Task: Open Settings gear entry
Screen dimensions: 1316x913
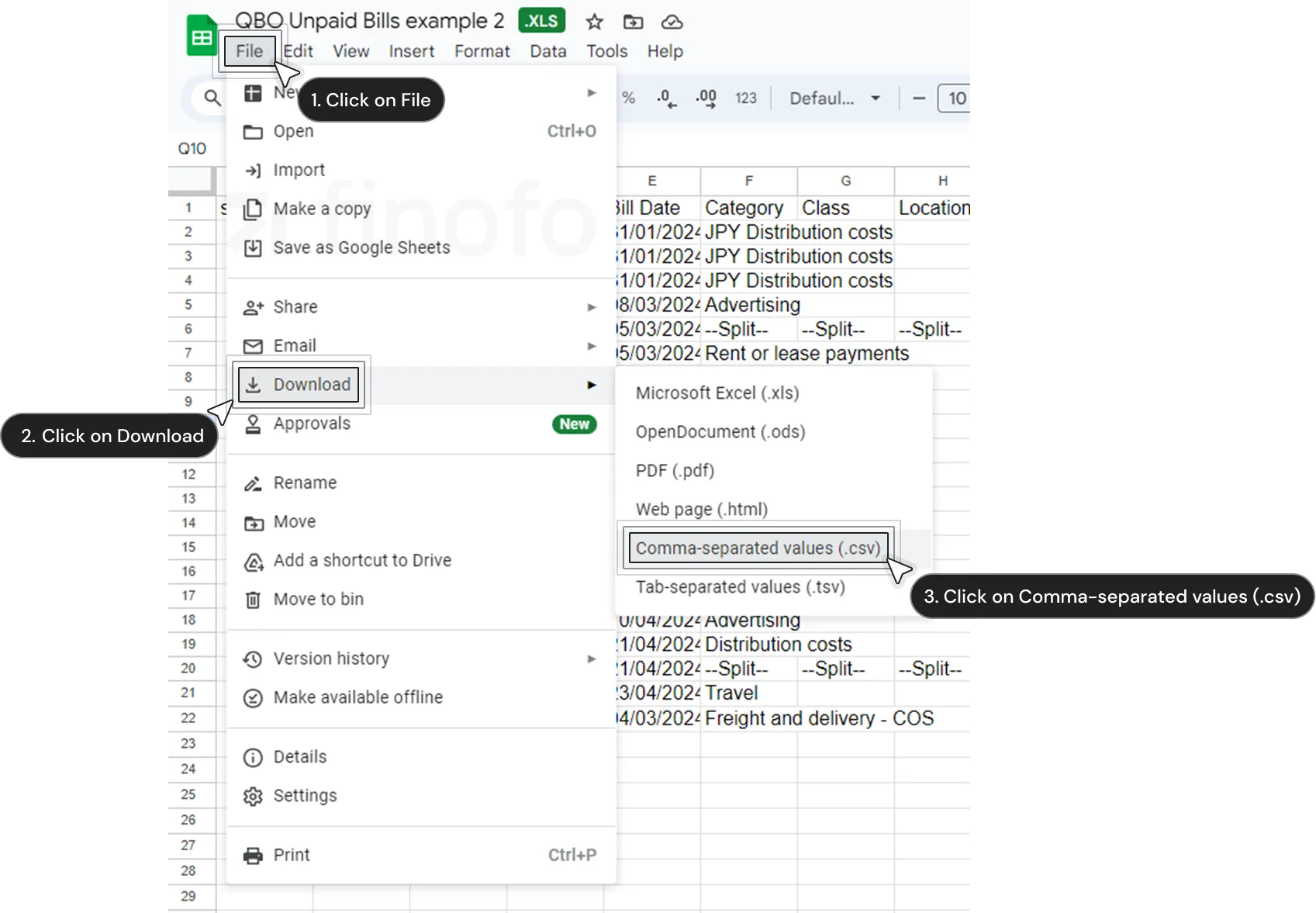Action: coord(421,796)
